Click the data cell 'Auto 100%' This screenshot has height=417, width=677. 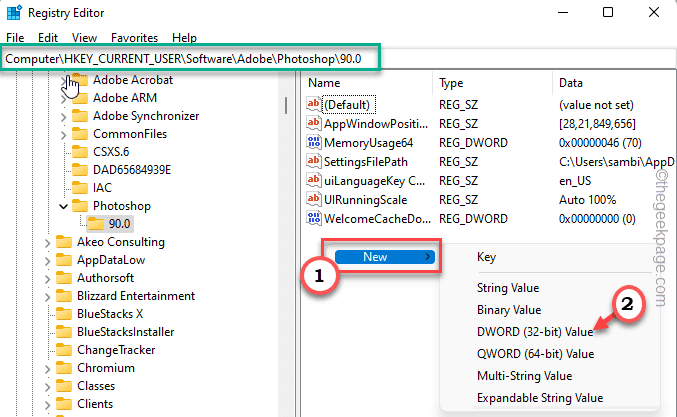point(587,200)
